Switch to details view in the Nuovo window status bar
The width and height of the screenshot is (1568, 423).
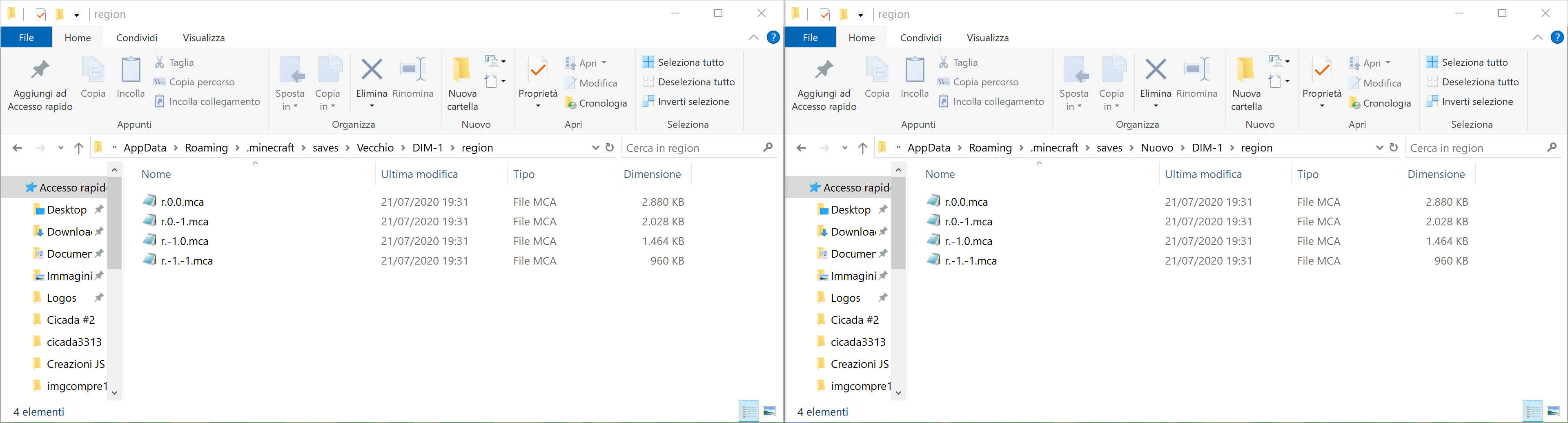point(1533,412)
